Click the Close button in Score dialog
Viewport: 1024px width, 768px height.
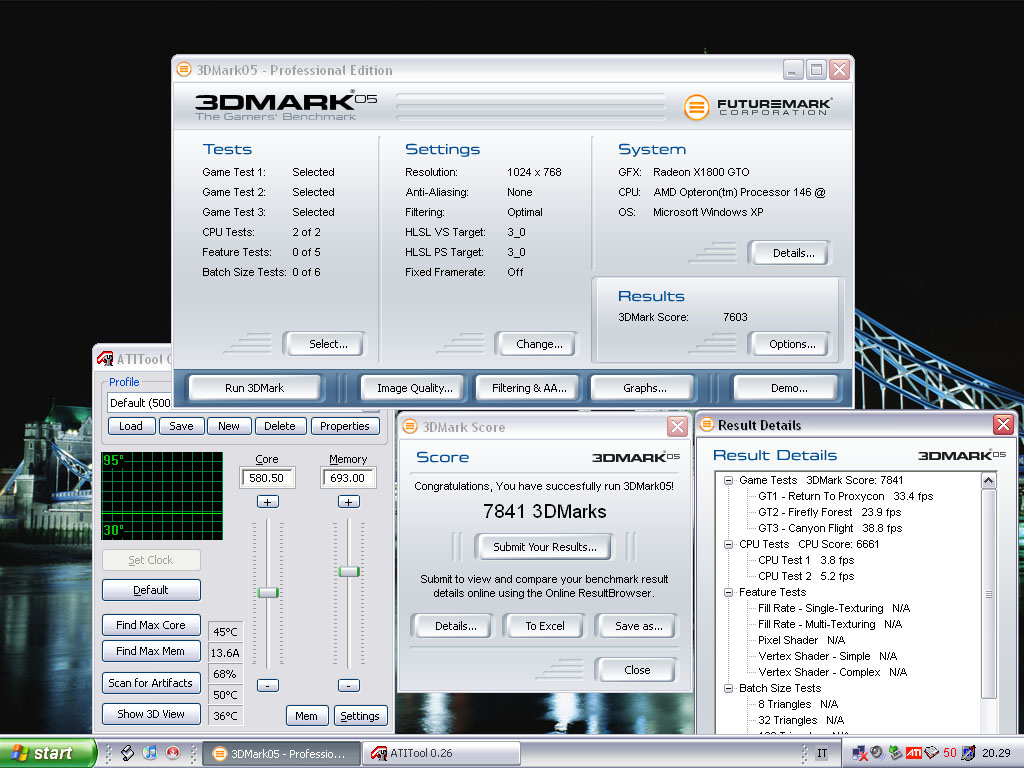637,670
